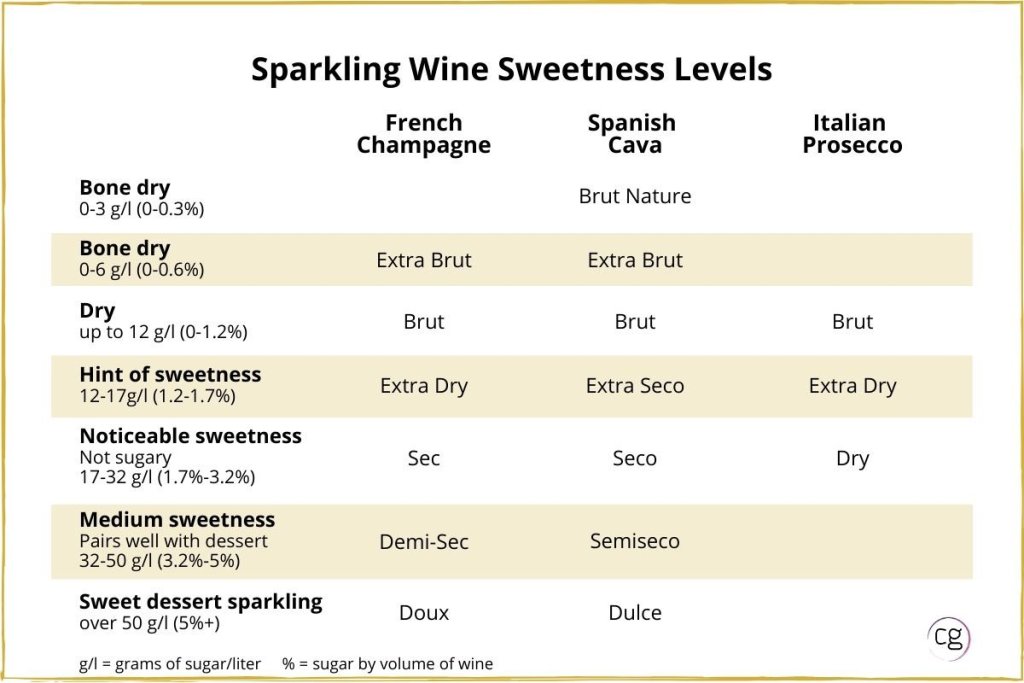This screenshot has width=1024, height=683.
Task: Click the Semiseco cell
Action: (635, 541)
